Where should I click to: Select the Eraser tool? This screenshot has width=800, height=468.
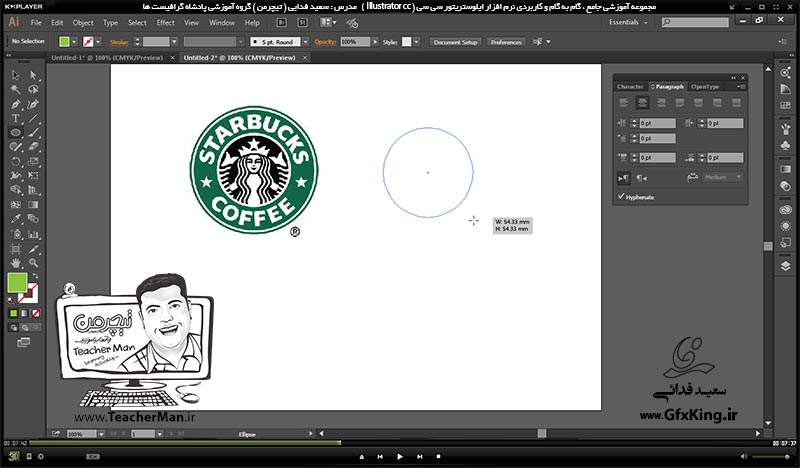coord(33,147)
